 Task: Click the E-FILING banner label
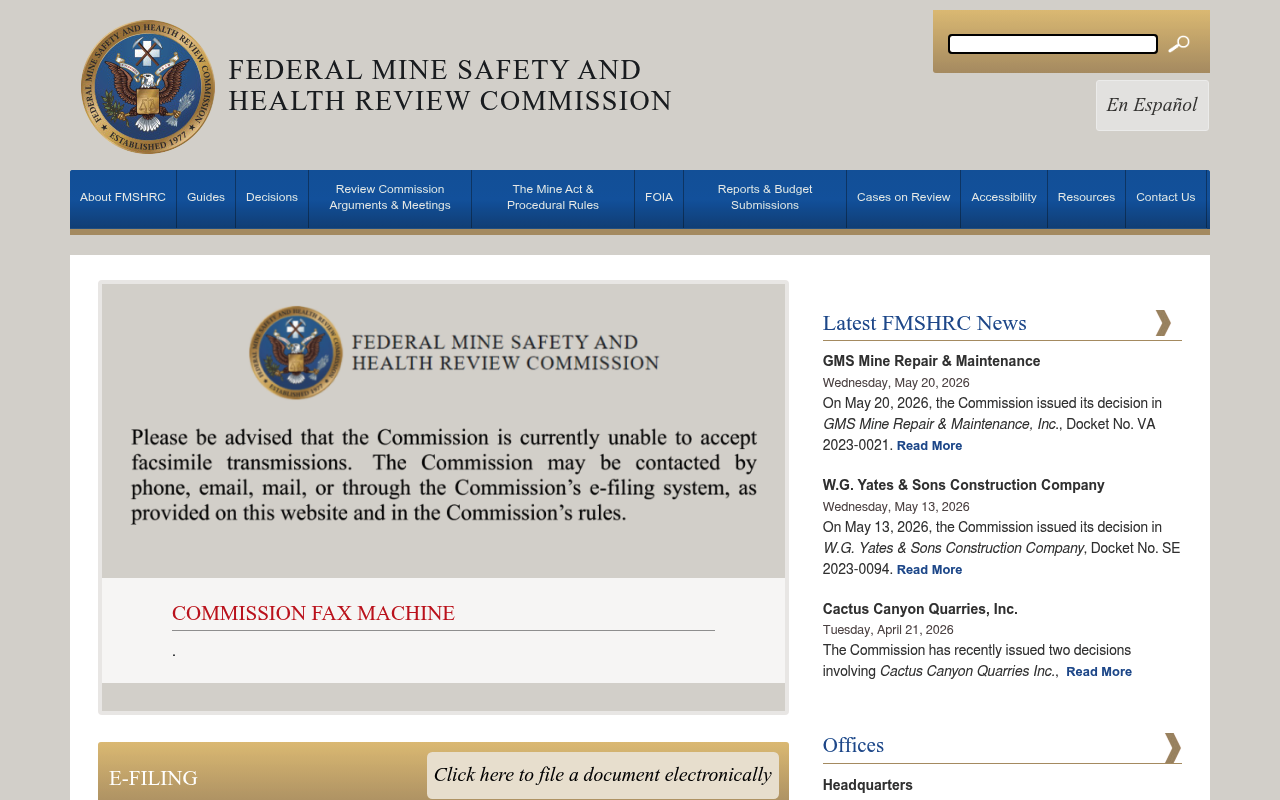click(153, 778)
